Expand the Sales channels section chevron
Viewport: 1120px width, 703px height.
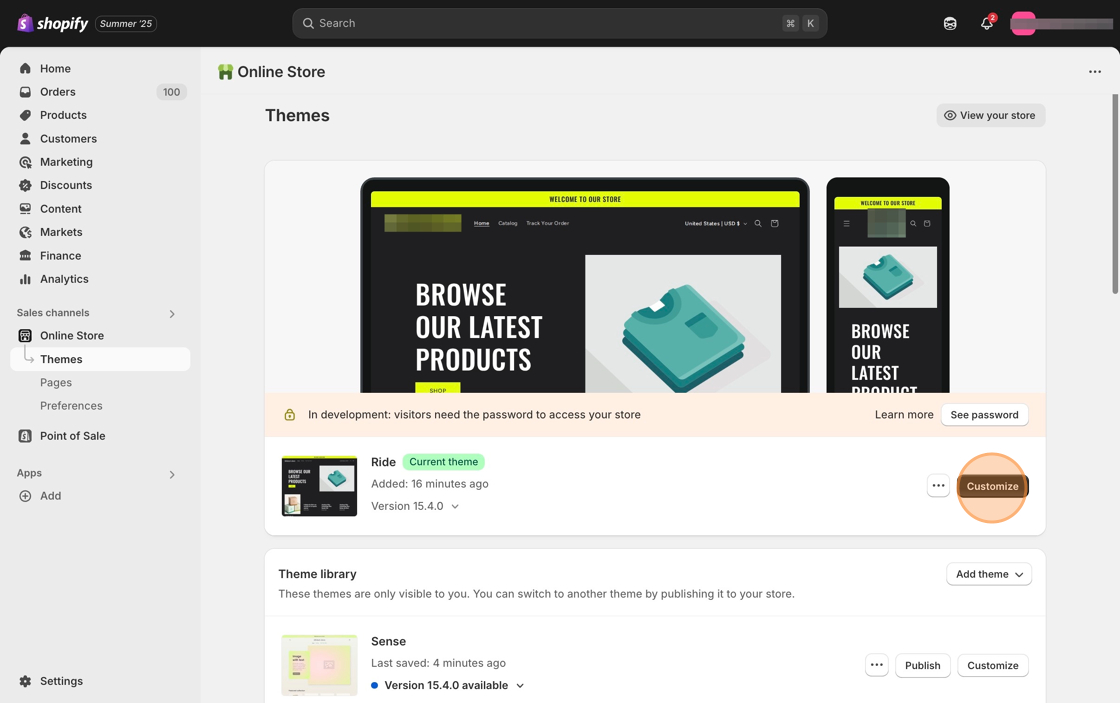172,314
